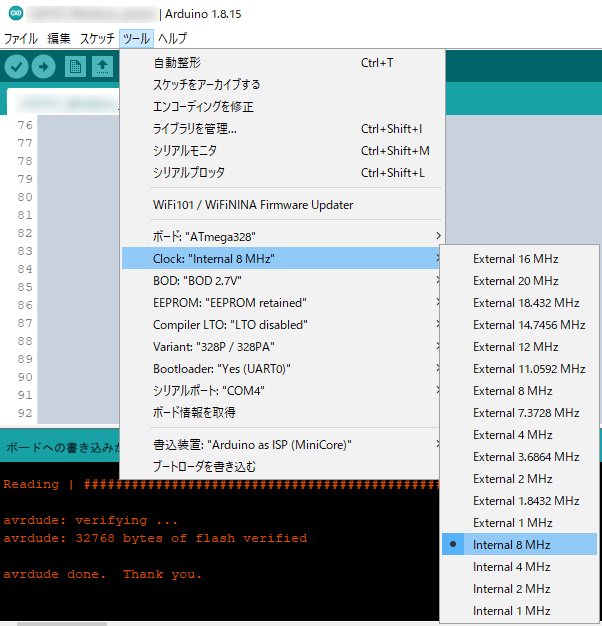602x626 pixels.
Task: Select Internal 1 MHz clock option
Action: (519, 610)
